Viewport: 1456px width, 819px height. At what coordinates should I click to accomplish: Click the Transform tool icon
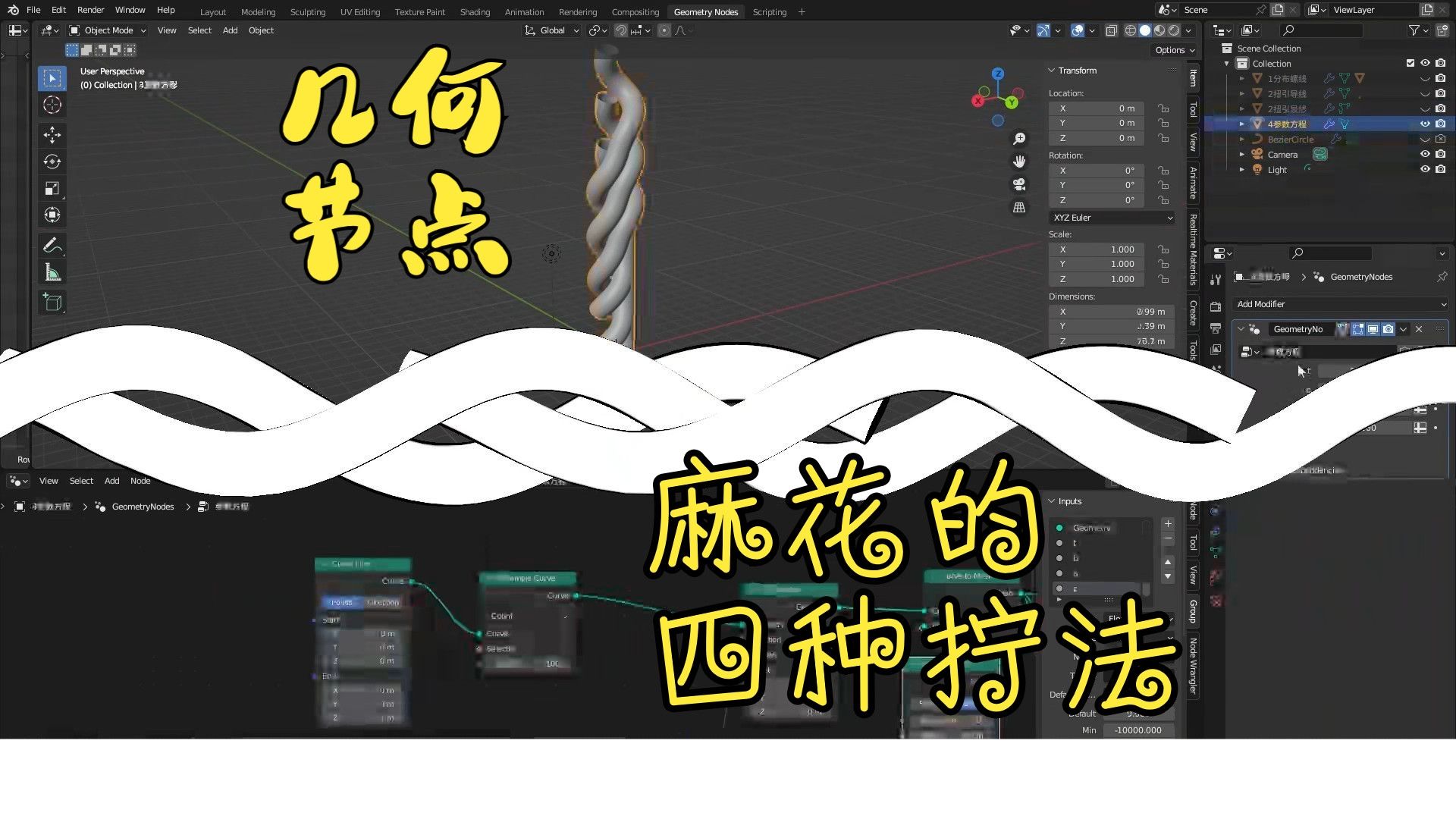pyautogui.click(x=52, y=217)
